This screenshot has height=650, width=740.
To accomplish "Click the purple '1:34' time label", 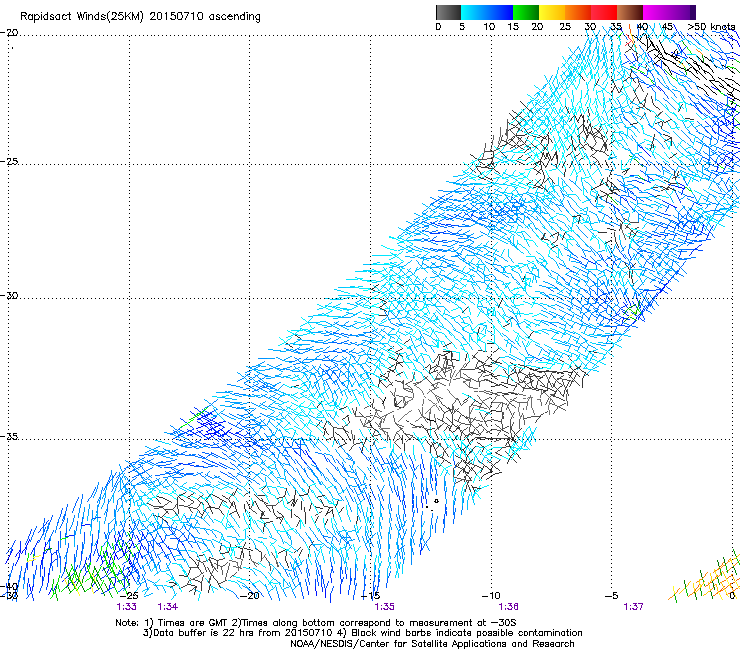I will pyautogui.click(x=168, y=607).
